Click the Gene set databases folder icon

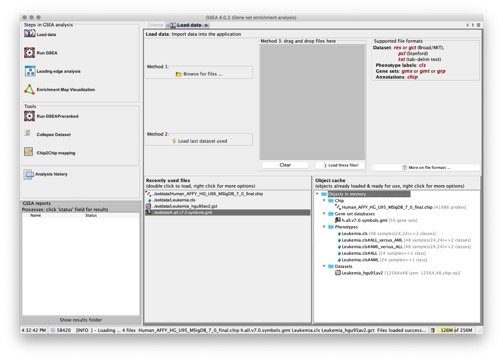tap(331, 214)
